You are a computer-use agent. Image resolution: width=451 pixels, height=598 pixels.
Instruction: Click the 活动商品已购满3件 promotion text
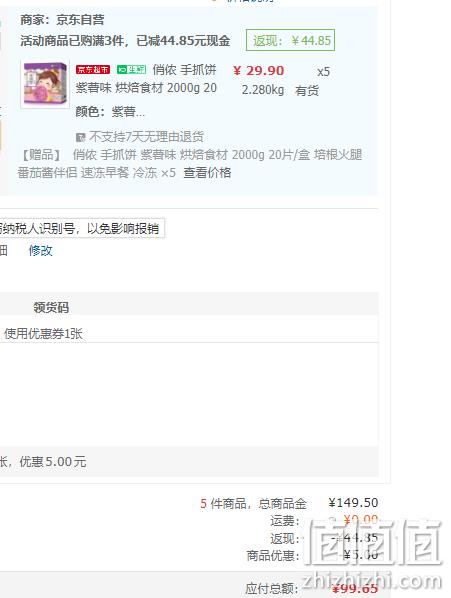pos(125,40)
